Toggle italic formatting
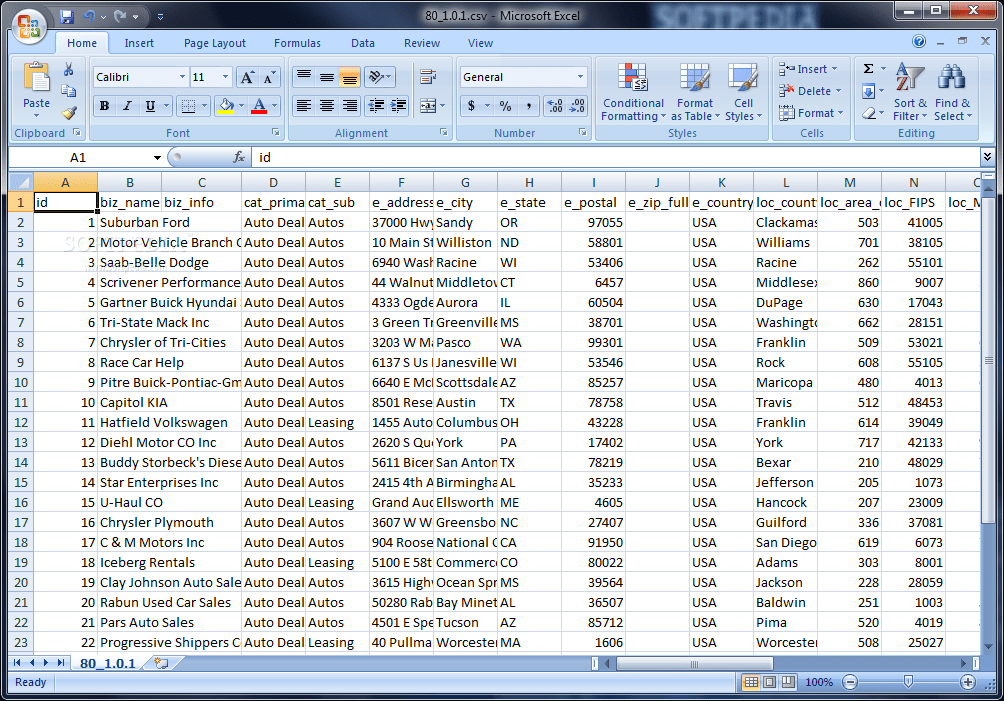 coord(125,105)
